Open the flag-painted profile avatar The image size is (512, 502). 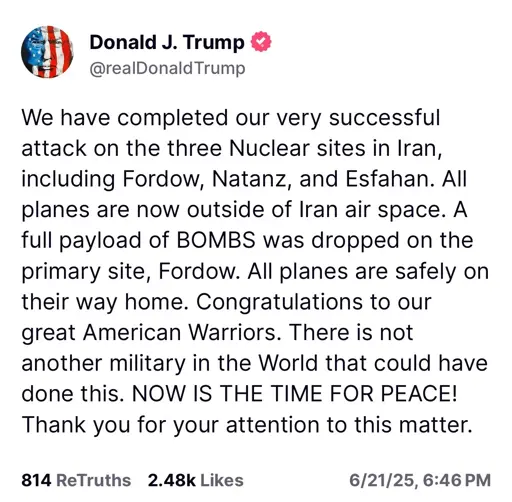(47, 52)
